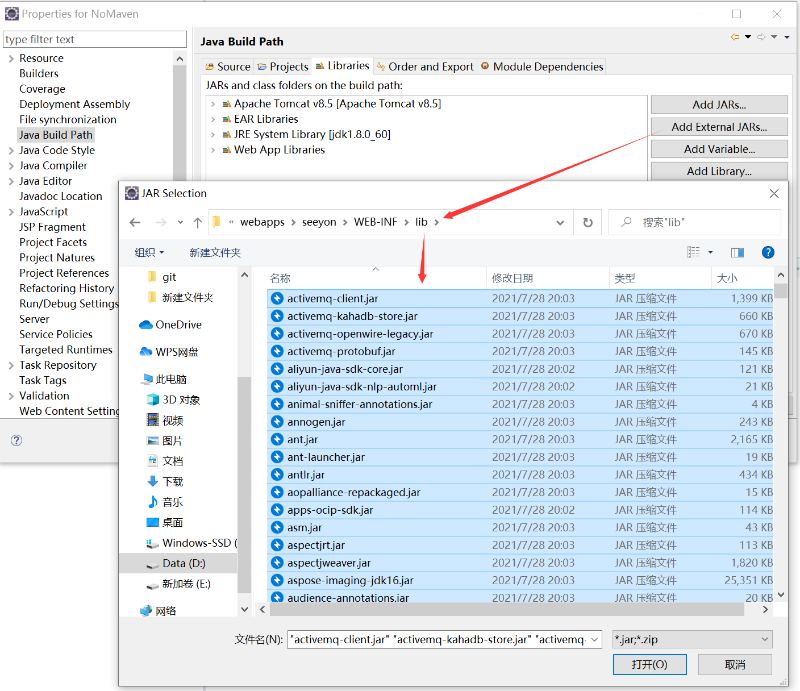This screenshot has width=800, height=691.
Task: Select OneDrive in the navigation pane
Action: coord(177,325)
